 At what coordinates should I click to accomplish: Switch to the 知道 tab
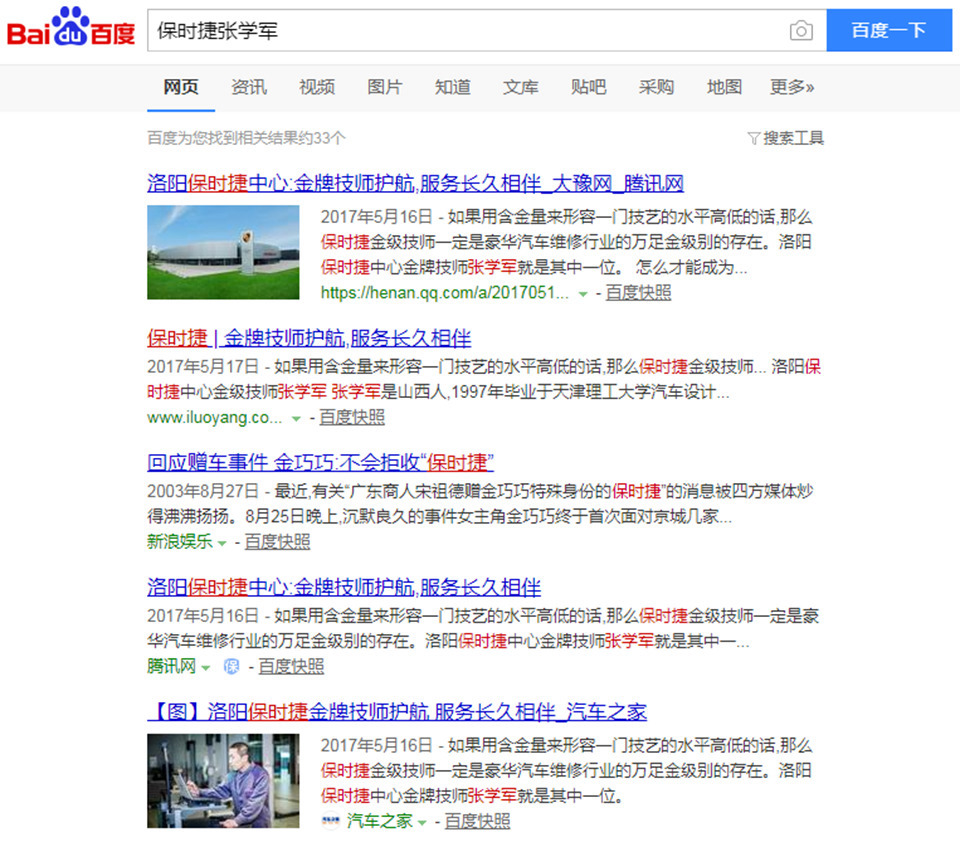point(452,87)
